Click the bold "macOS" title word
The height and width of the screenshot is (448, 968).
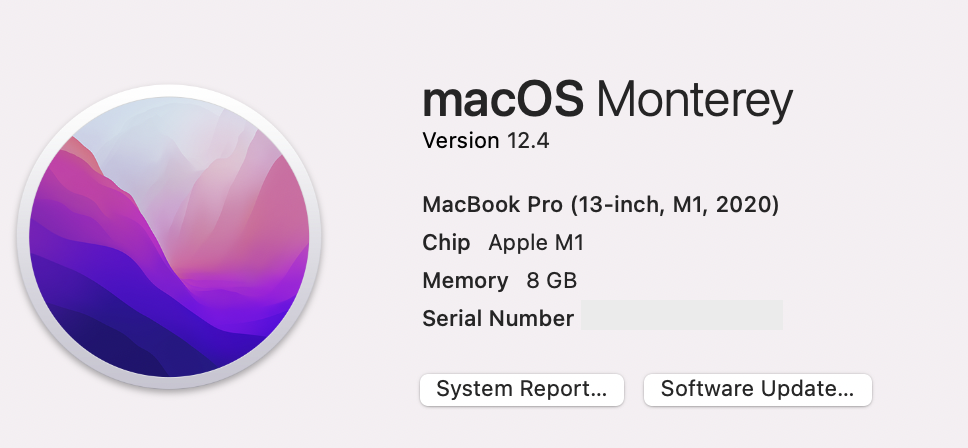tap(502, 101)
